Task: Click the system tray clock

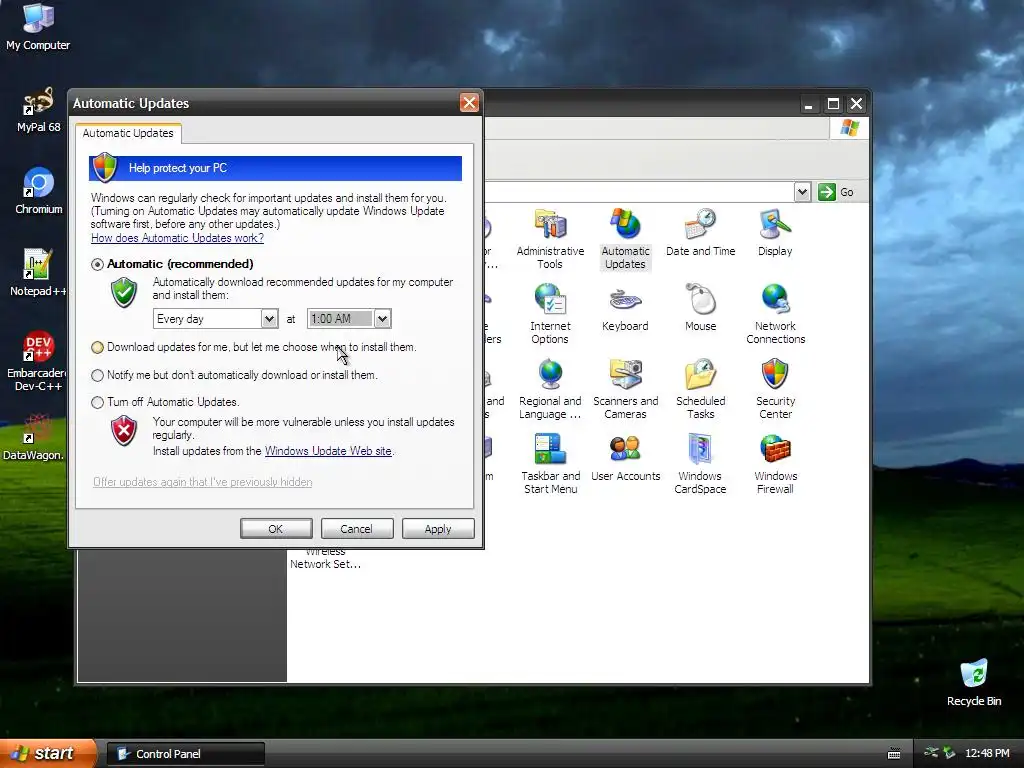Action: (987, 754)
